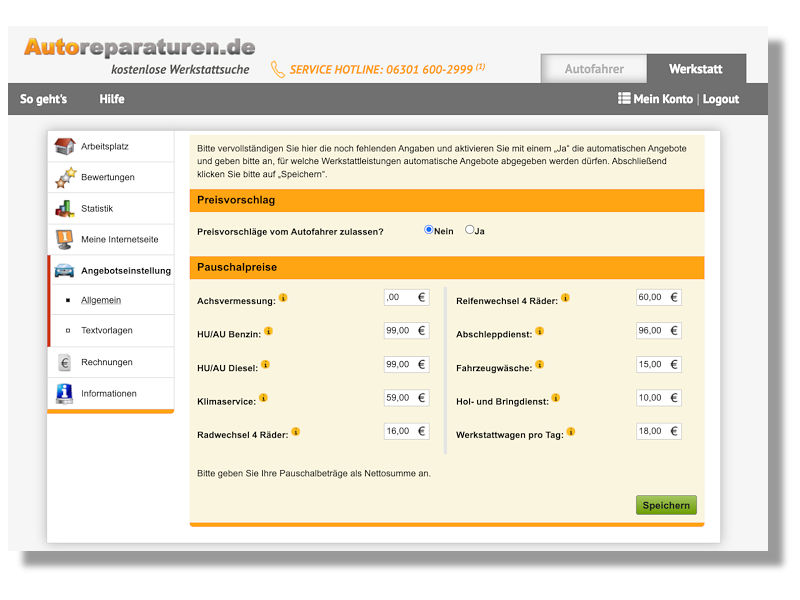800x600 pixels.
Task: Show info tooltip for Reifenwechsel 4 Räder
Action: [x=565, y=297]
